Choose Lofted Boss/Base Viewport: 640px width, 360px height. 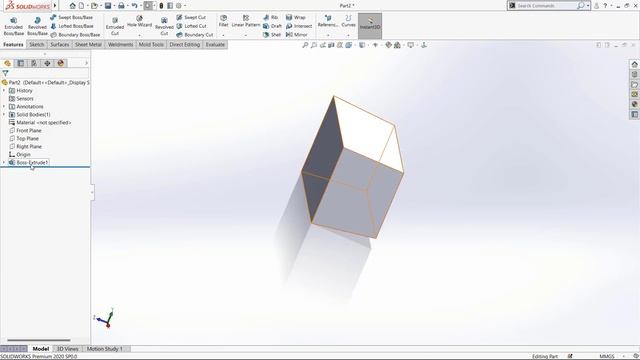72,26
